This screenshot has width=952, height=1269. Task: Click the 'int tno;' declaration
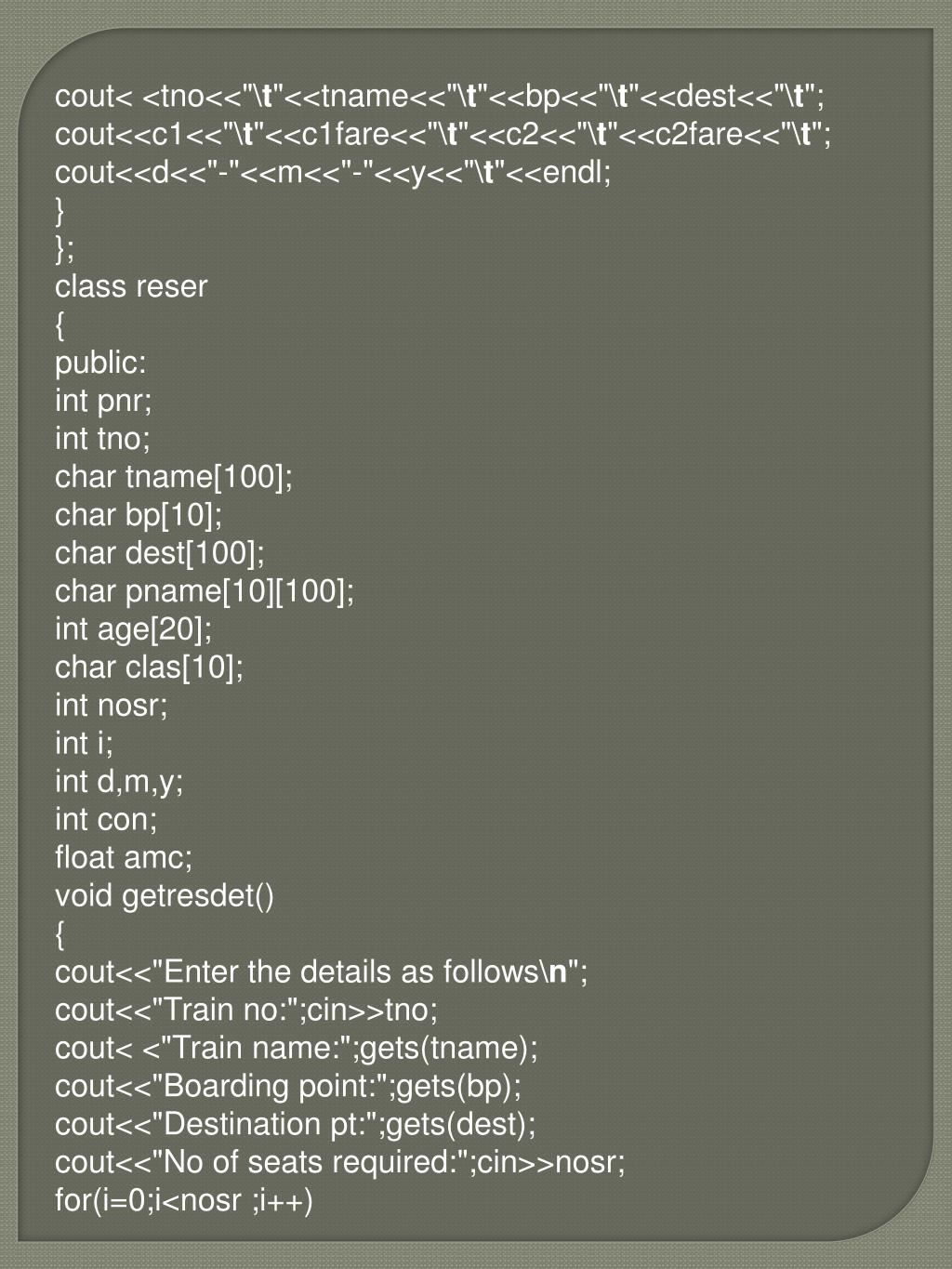[x=102, y=439]
